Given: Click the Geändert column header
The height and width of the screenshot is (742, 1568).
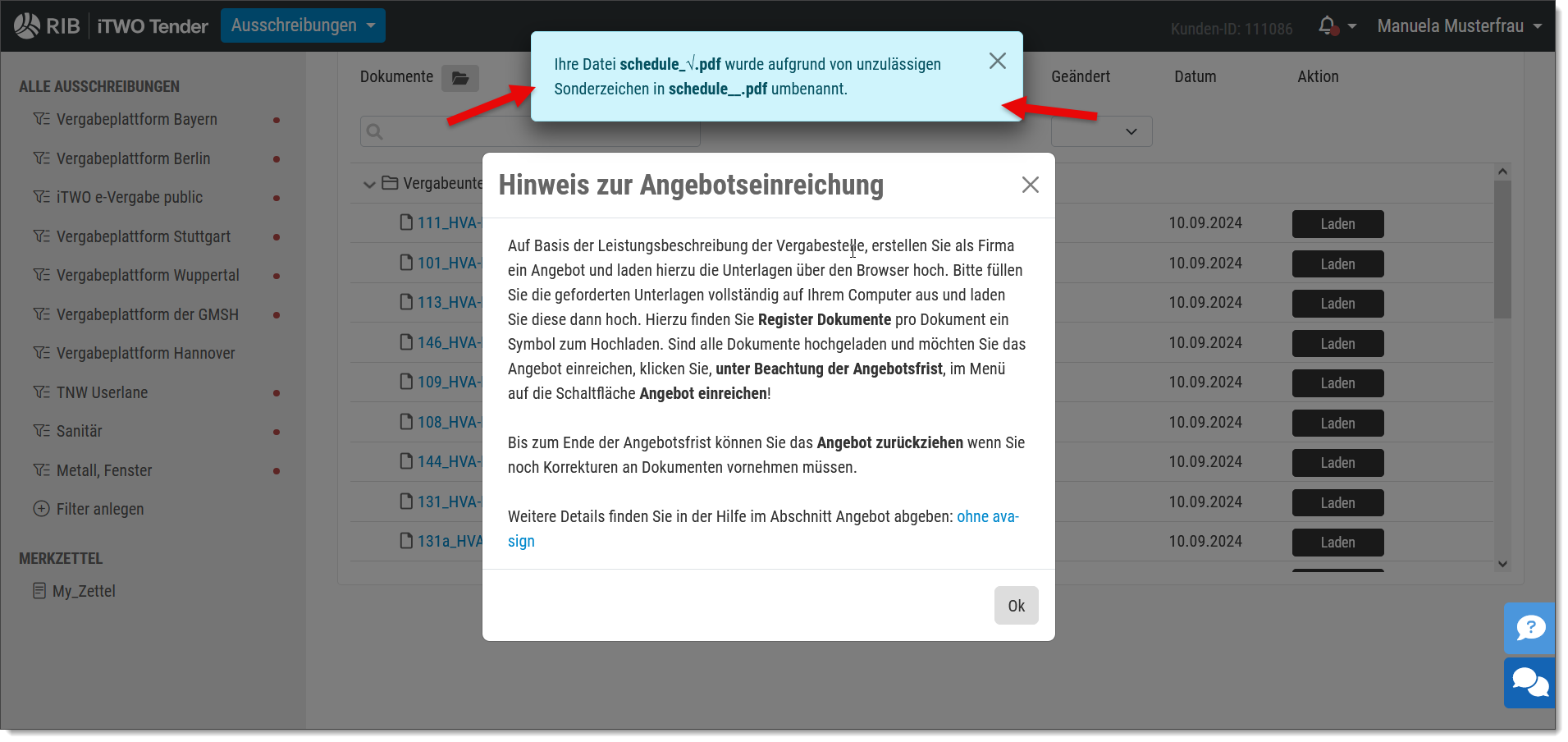Looking at the screenshot, I should [x=1081, y=76].
